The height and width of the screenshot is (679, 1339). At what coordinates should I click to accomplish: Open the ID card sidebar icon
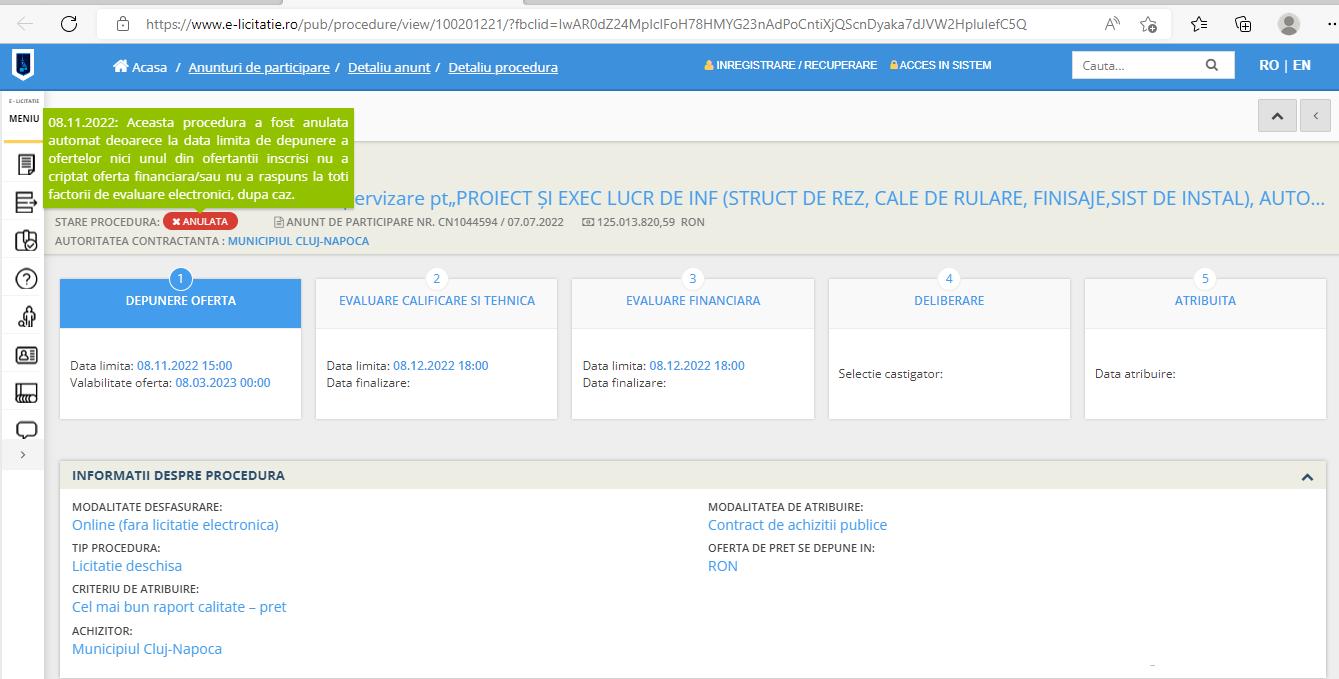(x=26, y=355)
